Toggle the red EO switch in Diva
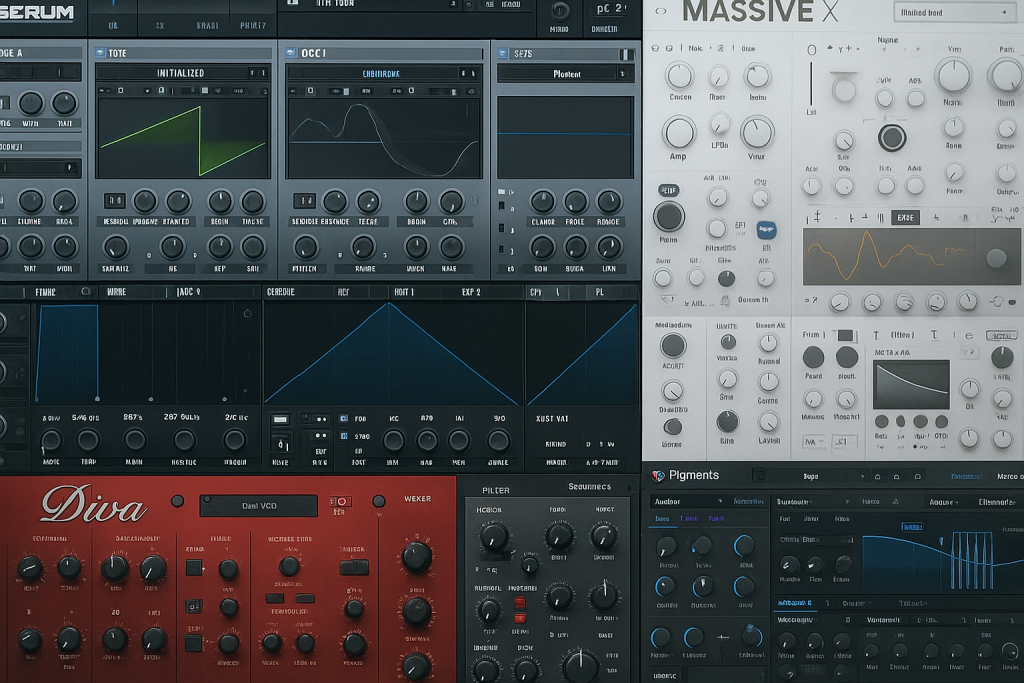 pos(340,501)
